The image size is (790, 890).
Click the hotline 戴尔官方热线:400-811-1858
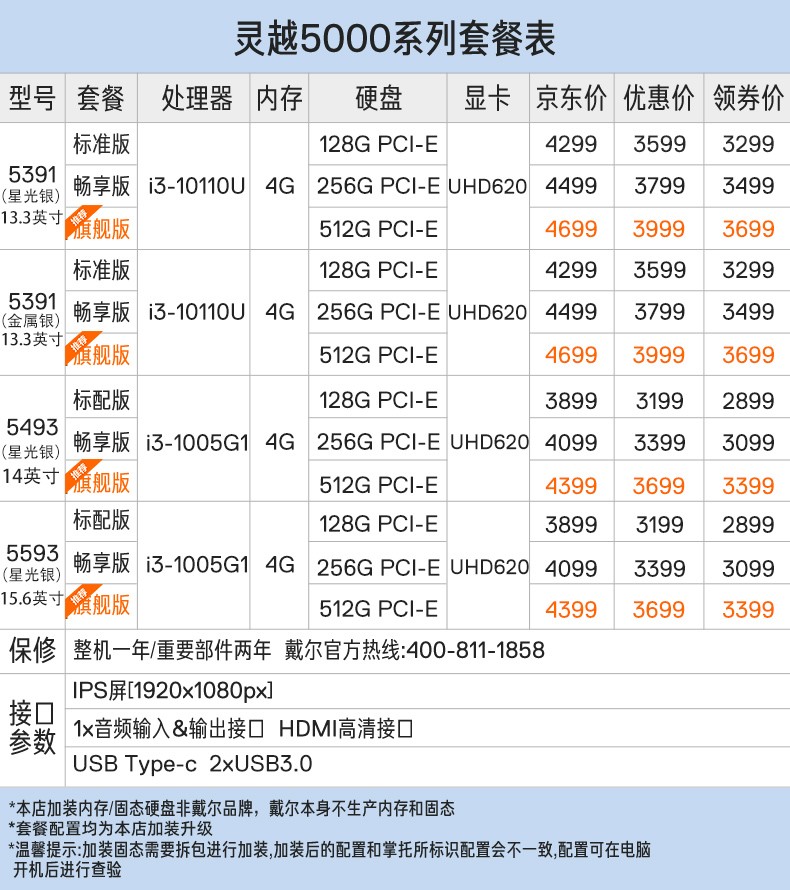click(x=415, y=650)
